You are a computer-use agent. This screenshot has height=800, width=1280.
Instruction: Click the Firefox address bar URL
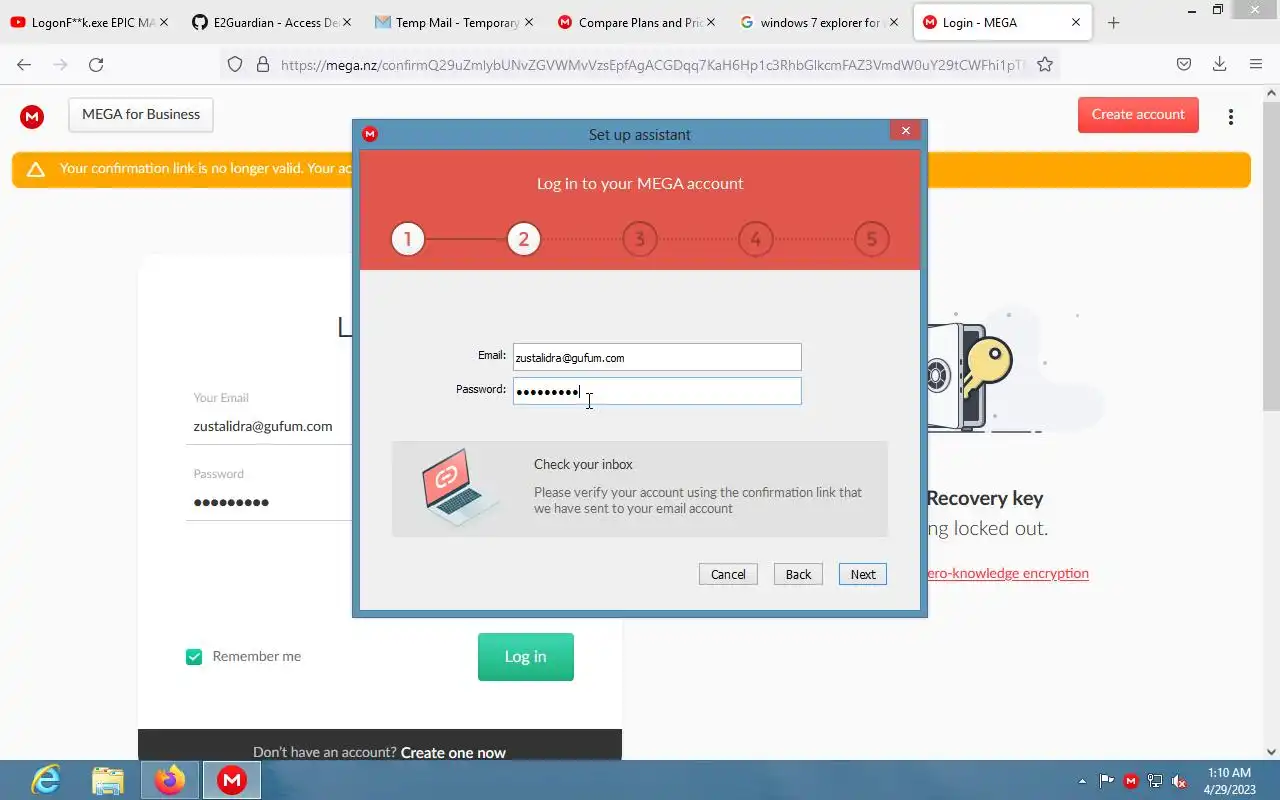[x=653, y=64]
